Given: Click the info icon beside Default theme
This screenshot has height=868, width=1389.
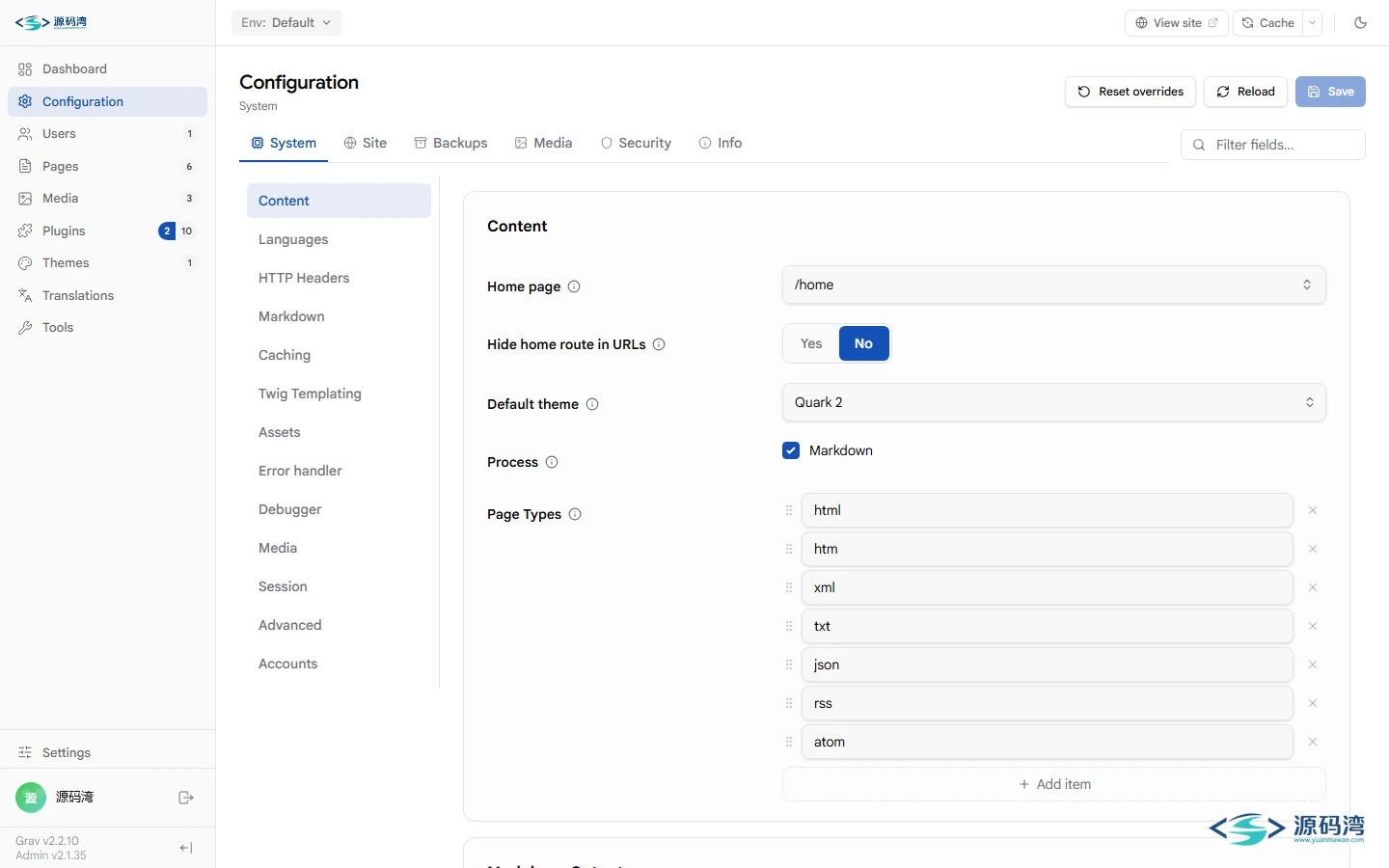Looking at the screenshot, I should [x=592, y=404].
